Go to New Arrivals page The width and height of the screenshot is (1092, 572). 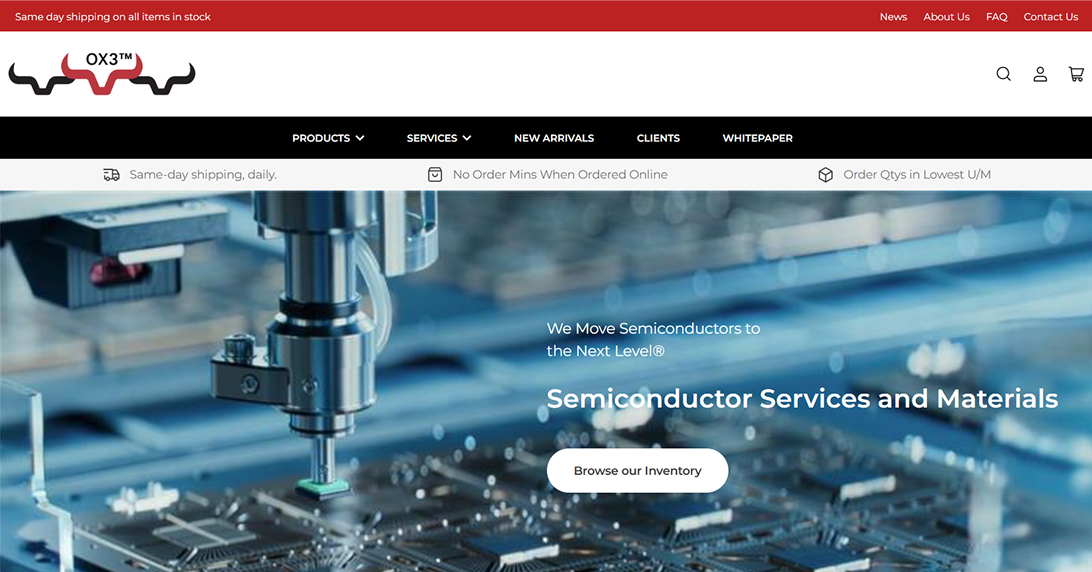pos(554,138)
